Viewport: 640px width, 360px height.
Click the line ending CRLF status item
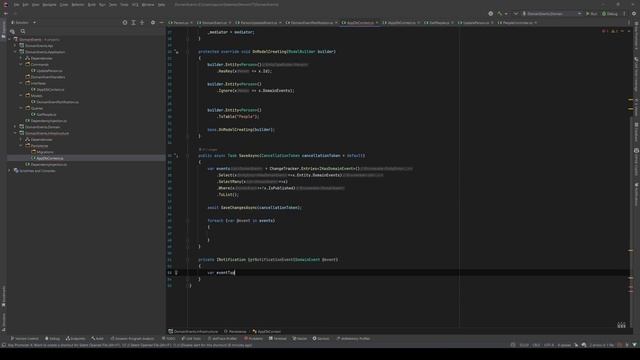point(536,345)
